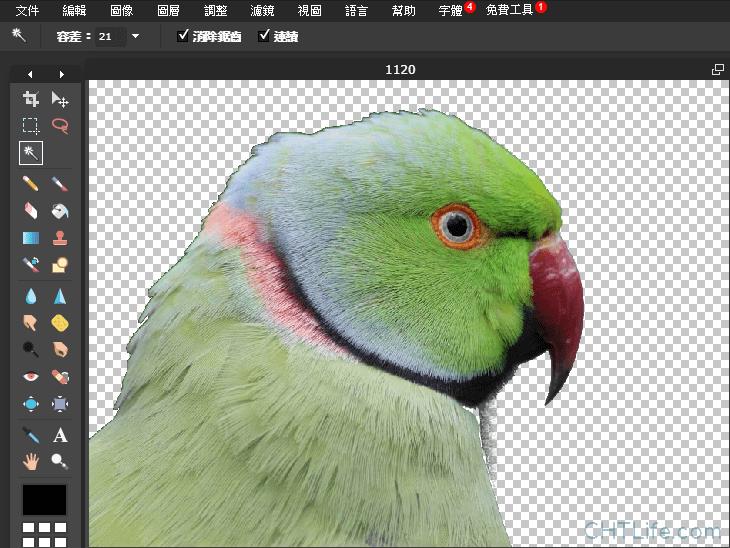Select the Eraser tool
This screenshot has width=730, height=548.
tap(31, 211)
